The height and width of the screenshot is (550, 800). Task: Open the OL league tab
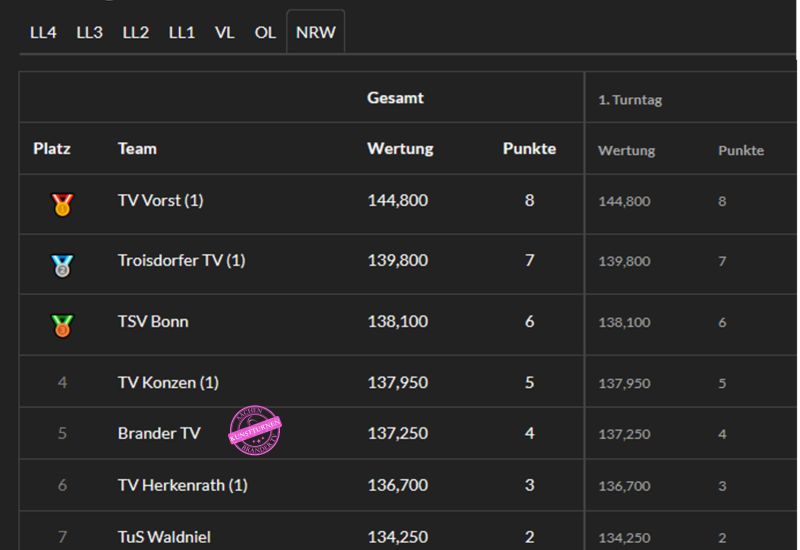[x=264, y=32]
